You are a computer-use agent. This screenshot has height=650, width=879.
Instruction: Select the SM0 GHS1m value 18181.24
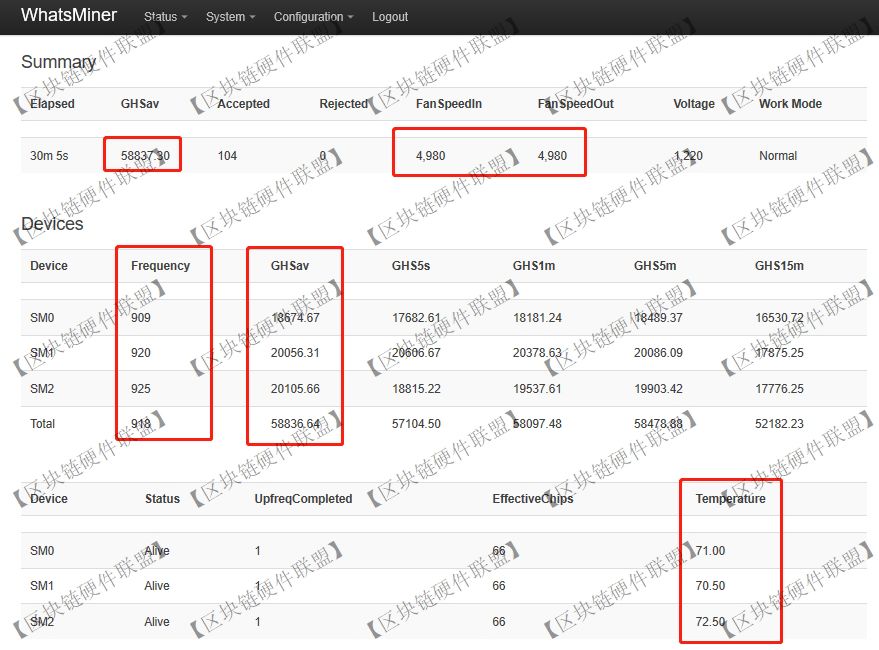click(x=537, y=318)
